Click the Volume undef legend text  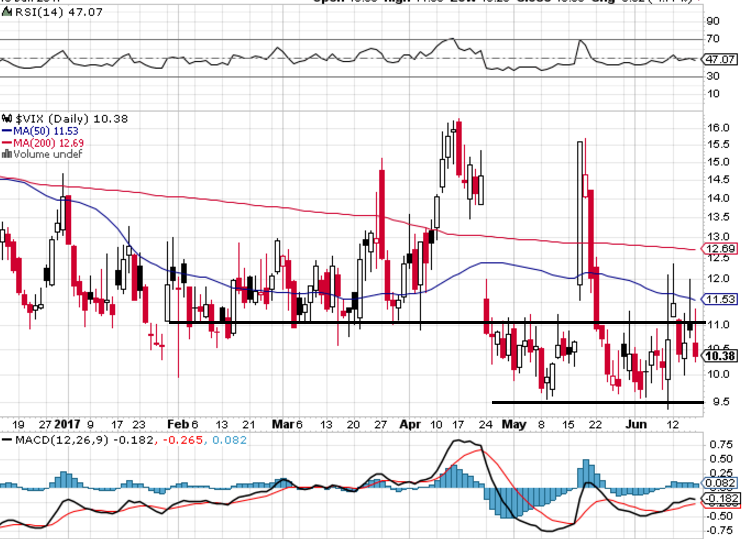coord(48,154)
